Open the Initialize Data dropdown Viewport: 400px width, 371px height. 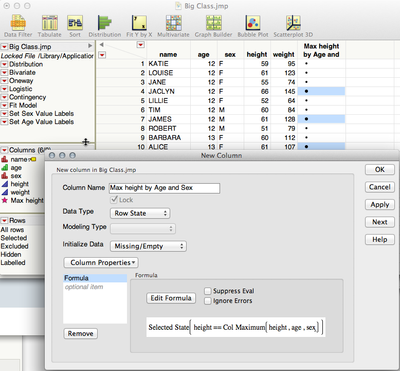click(148, 246)
